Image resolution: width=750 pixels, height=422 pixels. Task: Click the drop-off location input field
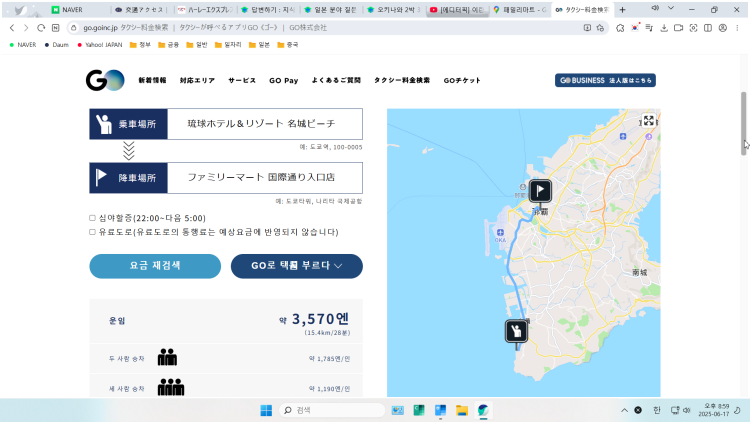[x=265, y=178]
